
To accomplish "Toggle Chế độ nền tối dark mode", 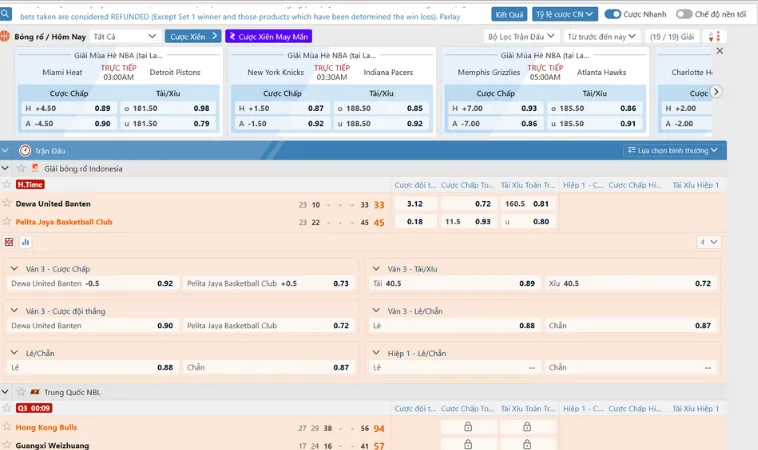I will (x=684, y=14).
